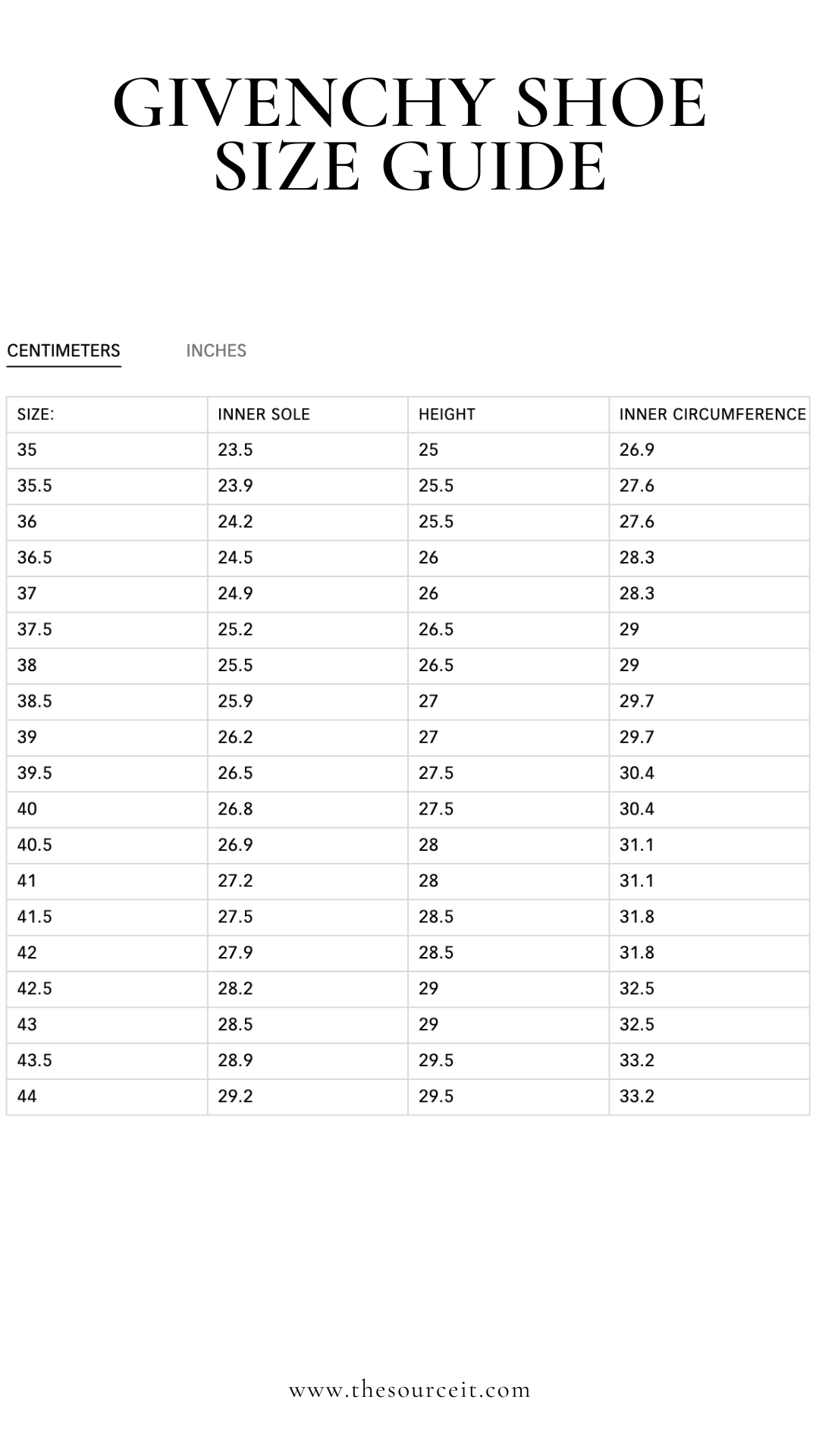Image resolution: width=819 pixels, height=1456 pixels.
Task: Select the size 42.5 row cell
Action: [107, 989]
